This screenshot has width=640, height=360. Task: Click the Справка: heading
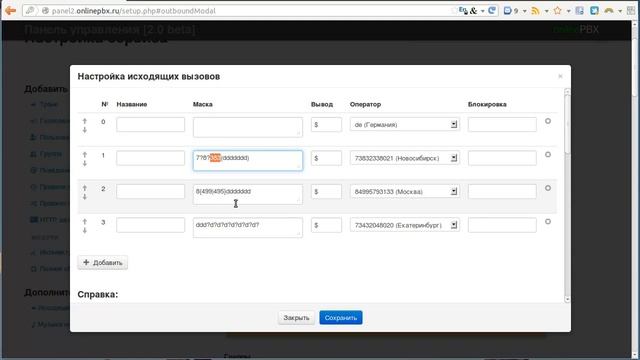tap(98, 294)
